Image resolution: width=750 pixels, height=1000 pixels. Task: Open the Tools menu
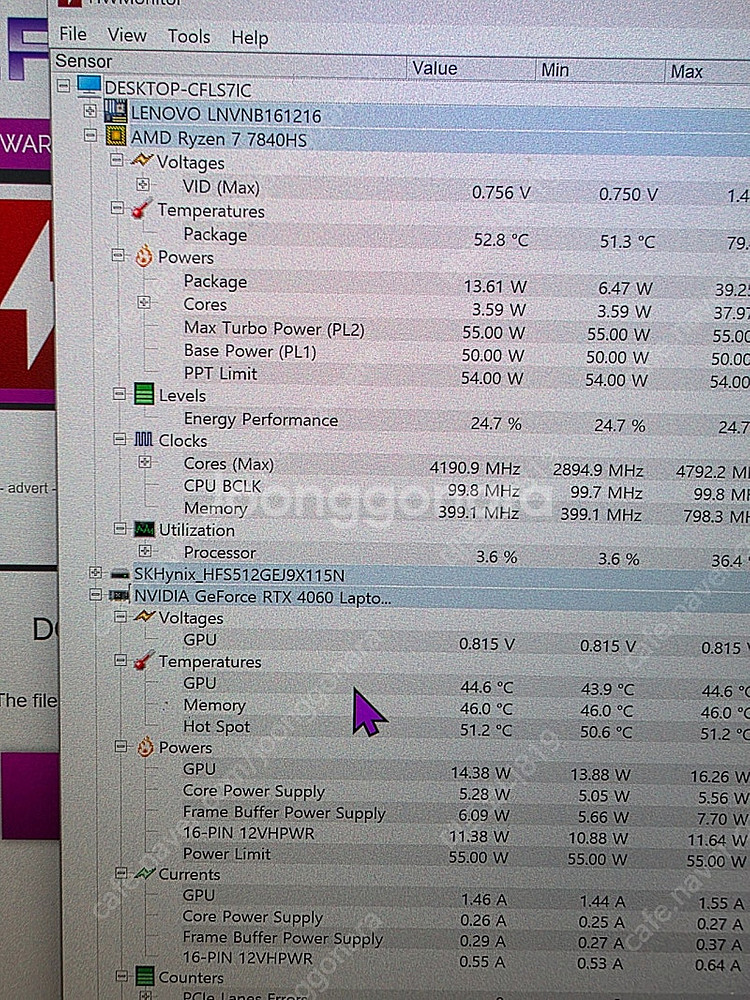[x=189, y=36]
